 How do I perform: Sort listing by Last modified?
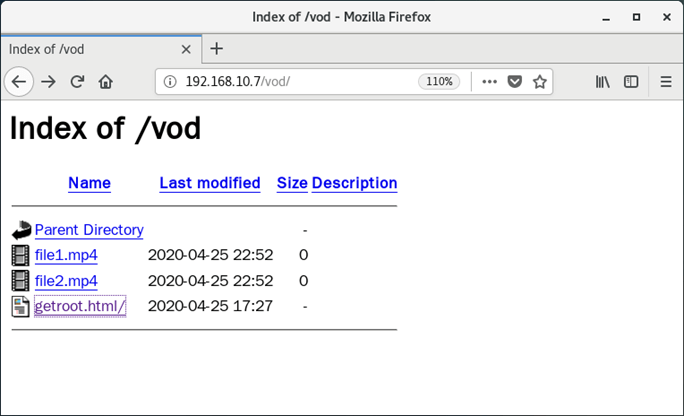click(210, 183)
